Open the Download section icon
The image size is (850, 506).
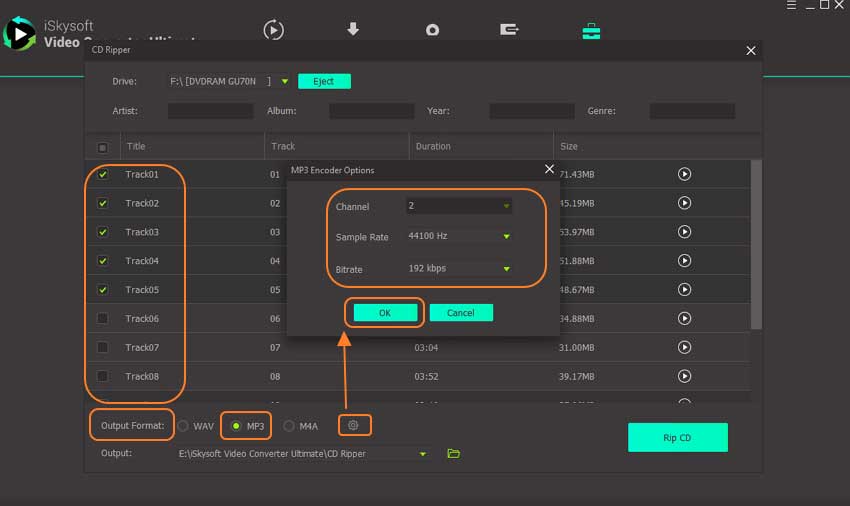(353, 30)
